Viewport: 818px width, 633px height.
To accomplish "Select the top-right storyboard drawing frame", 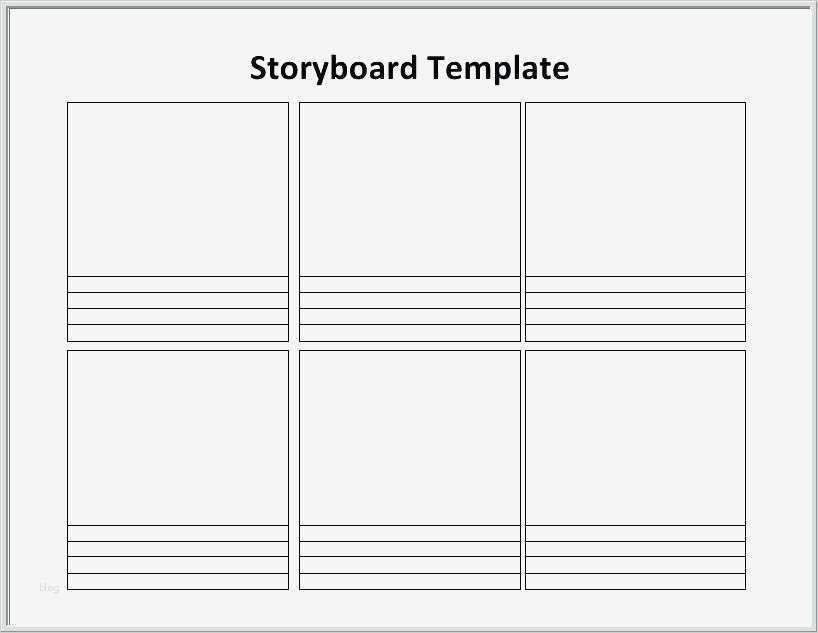I will (x=635, y=189).
